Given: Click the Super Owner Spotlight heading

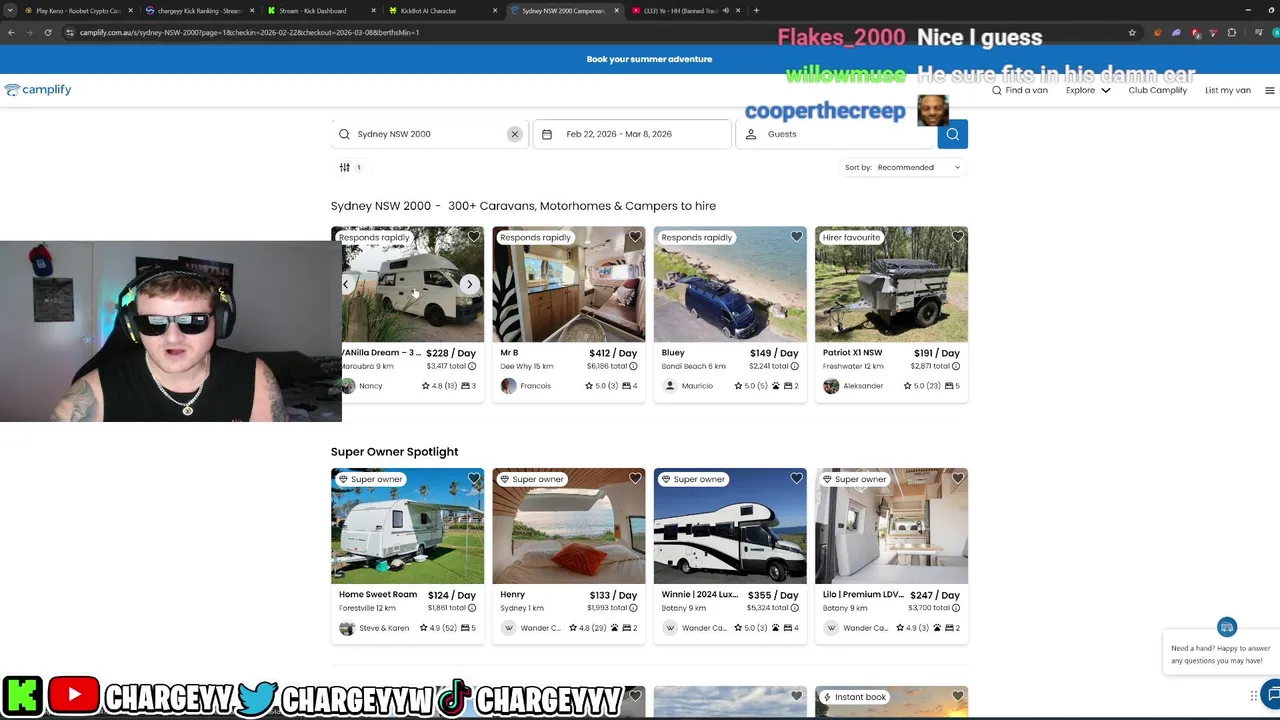Looking at the screenshot, I should pyautogui.click(x=394, y=452).
